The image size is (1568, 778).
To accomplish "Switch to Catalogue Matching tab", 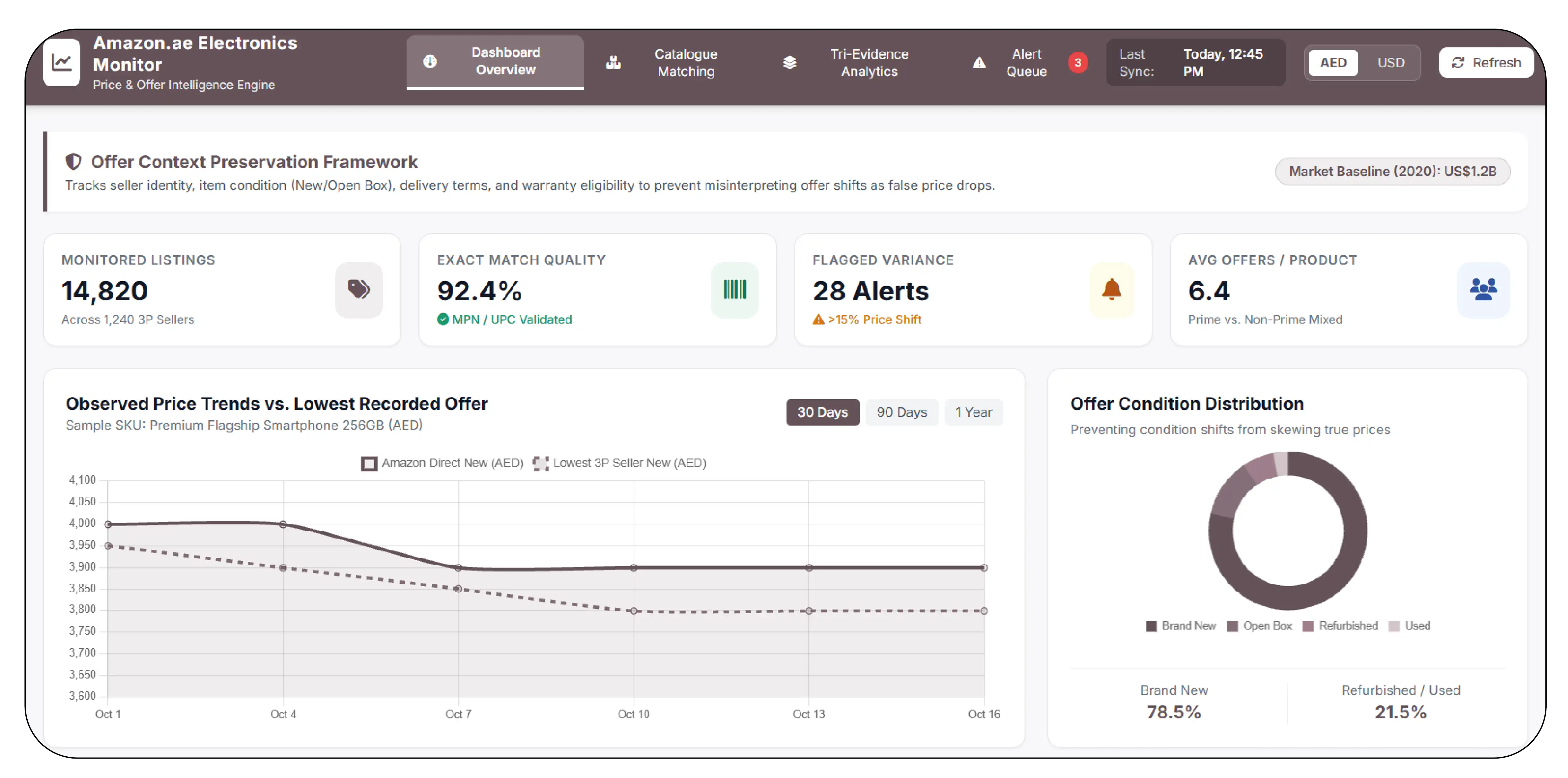I will click(x=662, y=63).
